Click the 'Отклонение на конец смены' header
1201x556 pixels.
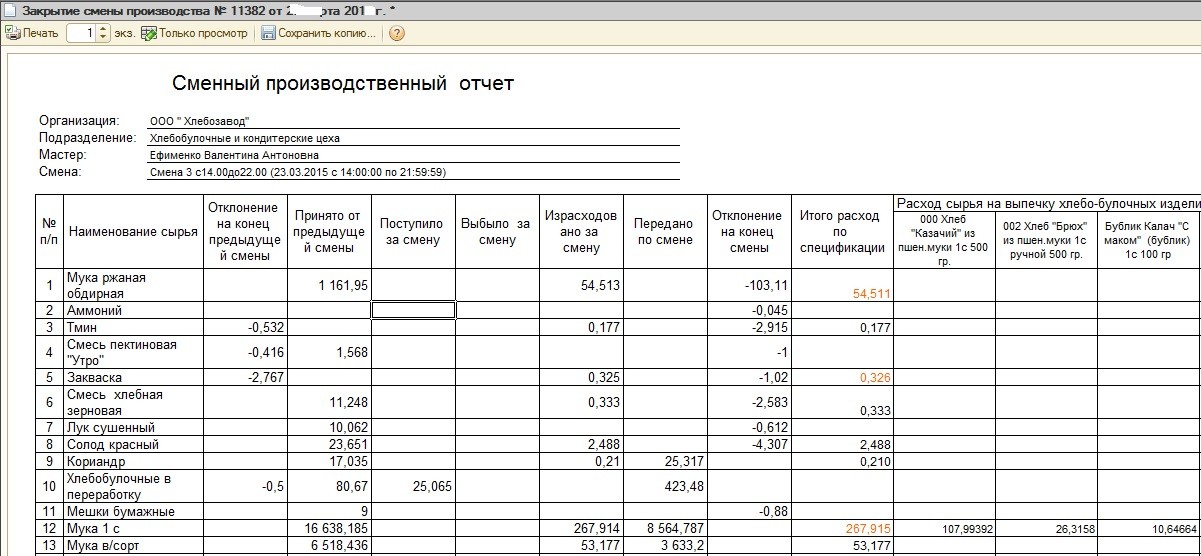point(748,233)
